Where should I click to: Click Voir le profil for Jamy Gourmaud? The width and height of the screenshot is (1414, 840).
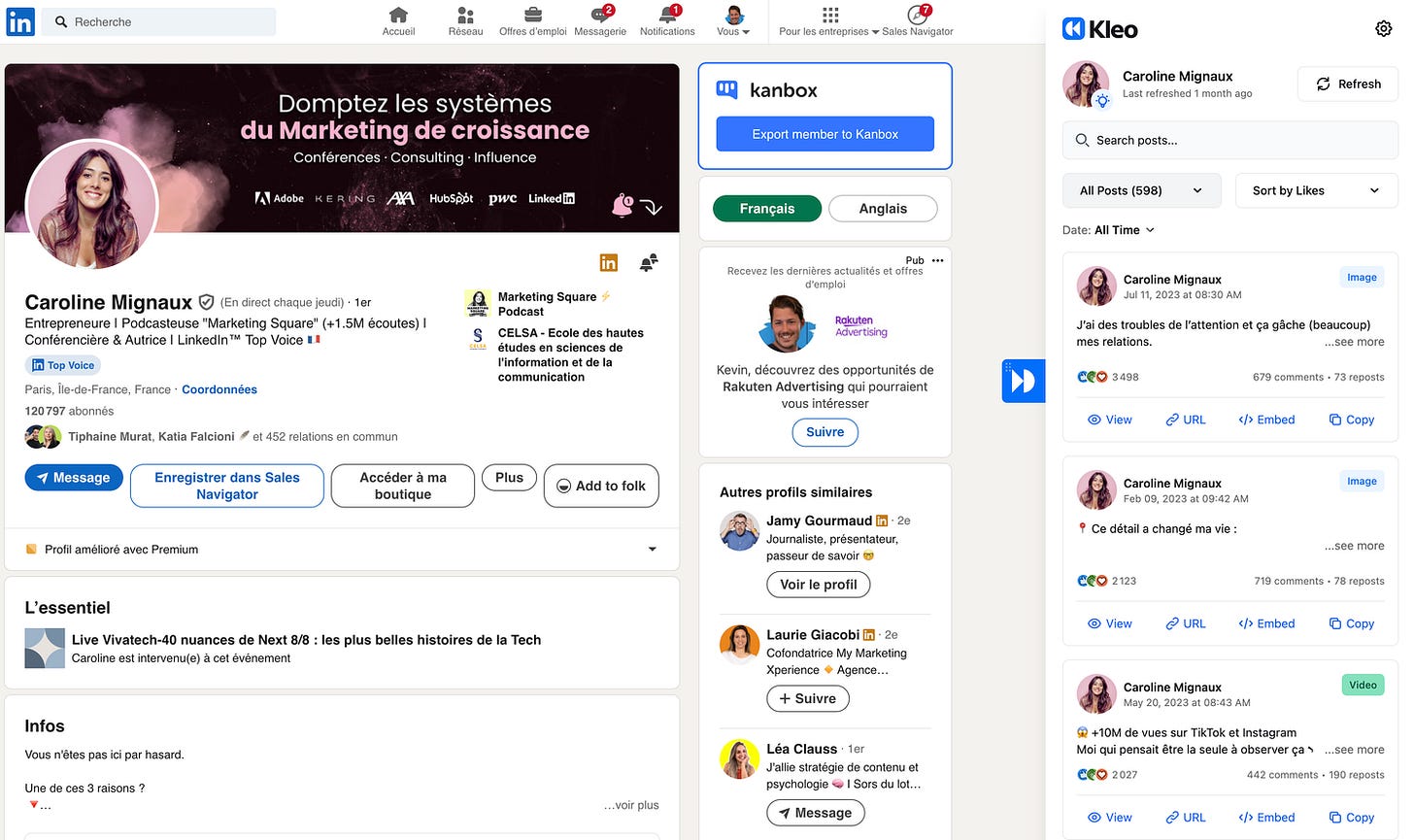[x=819, y=585]
